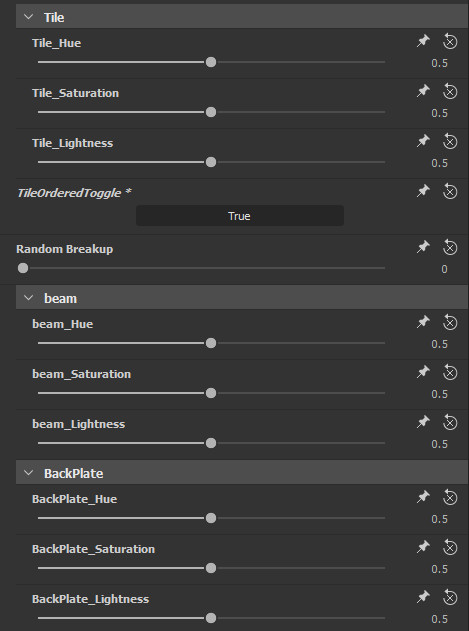Reset BackPlate_Lightness to its default value
Viewport: 469px width, 631px height.
pyautogui.click(x=450, y=597)
